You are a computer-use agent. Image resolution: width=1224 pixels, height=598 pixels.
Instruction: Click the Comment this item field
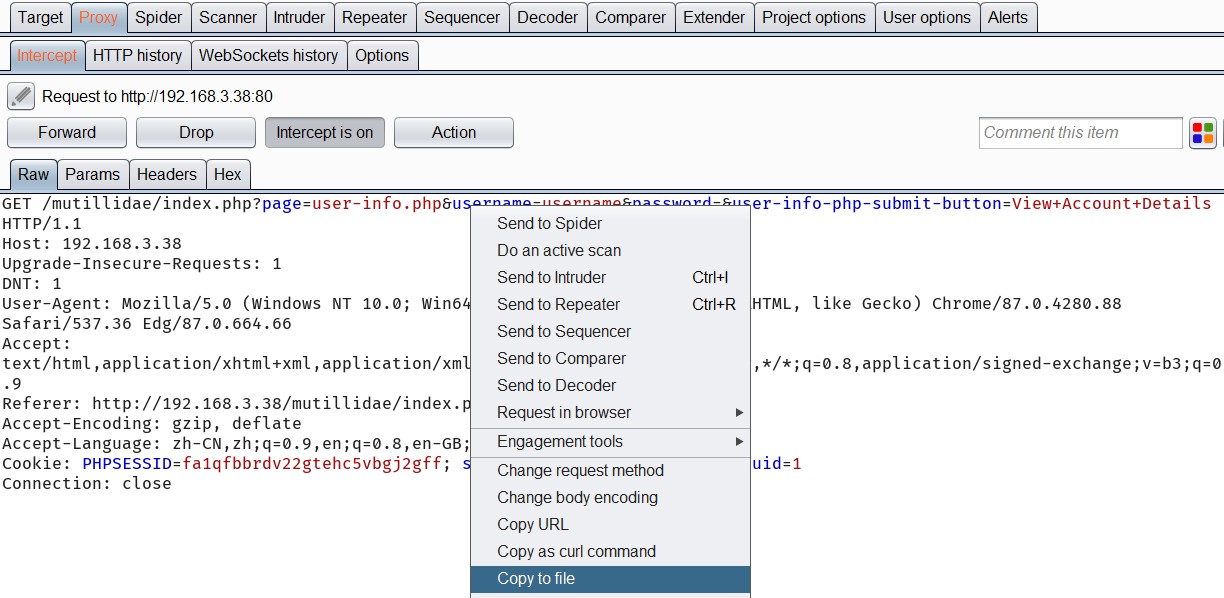(x=1081, y=132)
